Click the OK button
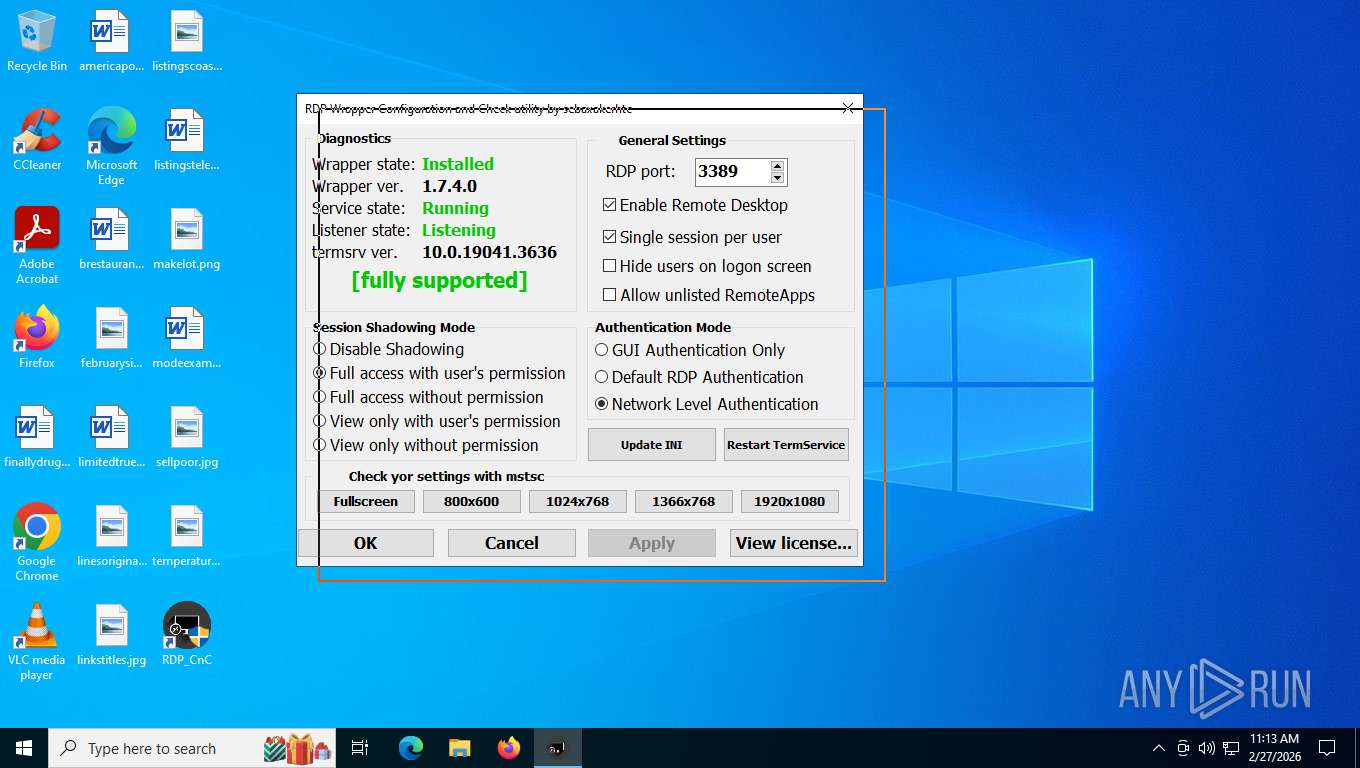 click(366, 543)
